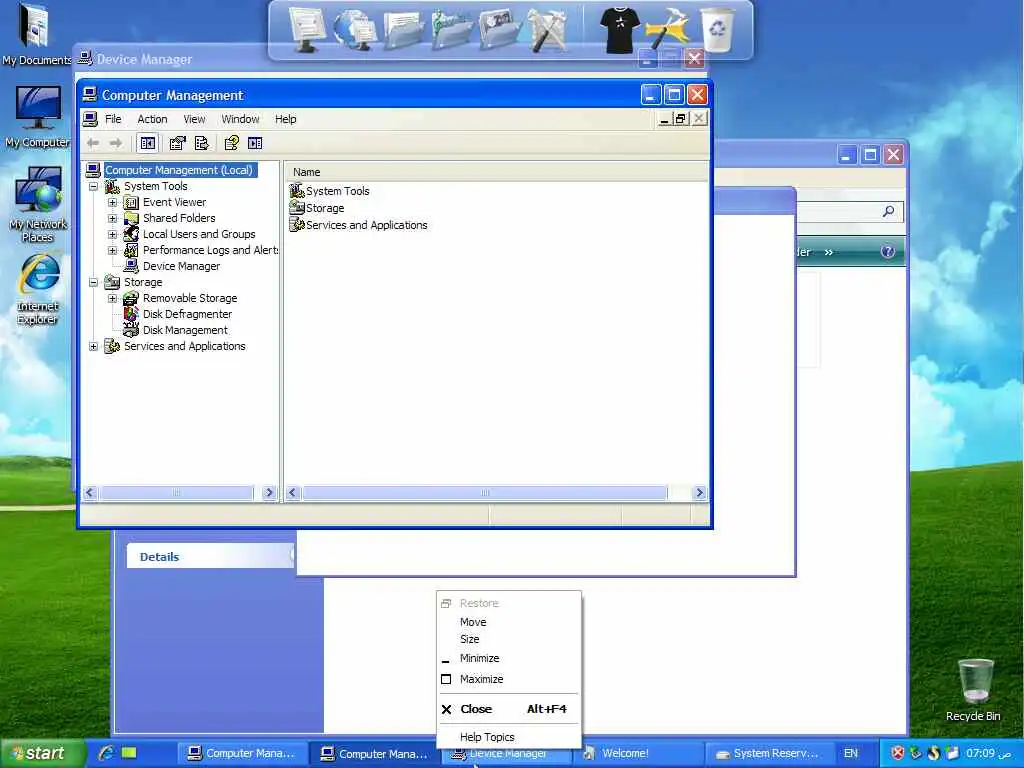The height and width of the screenshot is (768, 1024).
Task: Click the Name column header
Action: (x=496, y=172)
